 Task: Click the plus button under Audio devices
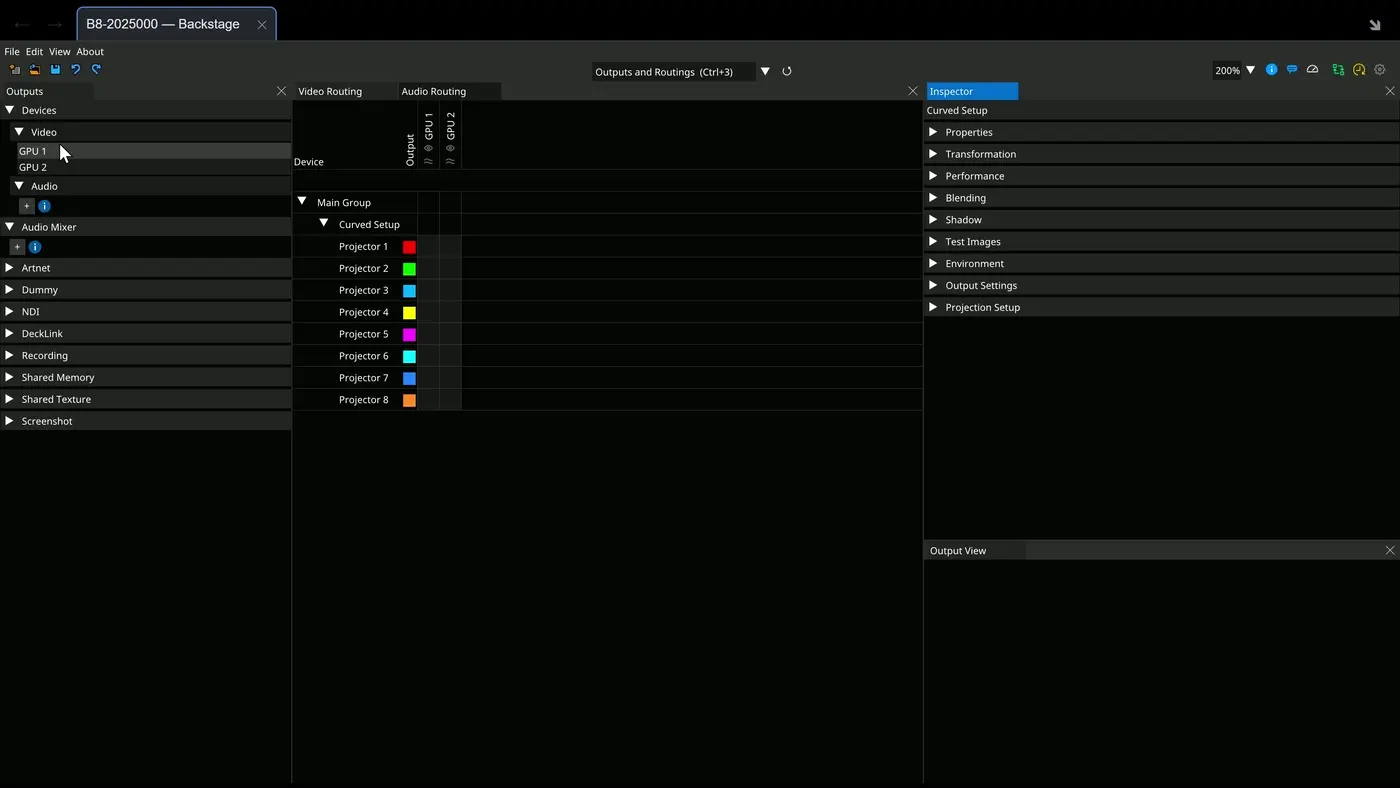[27, 206]
